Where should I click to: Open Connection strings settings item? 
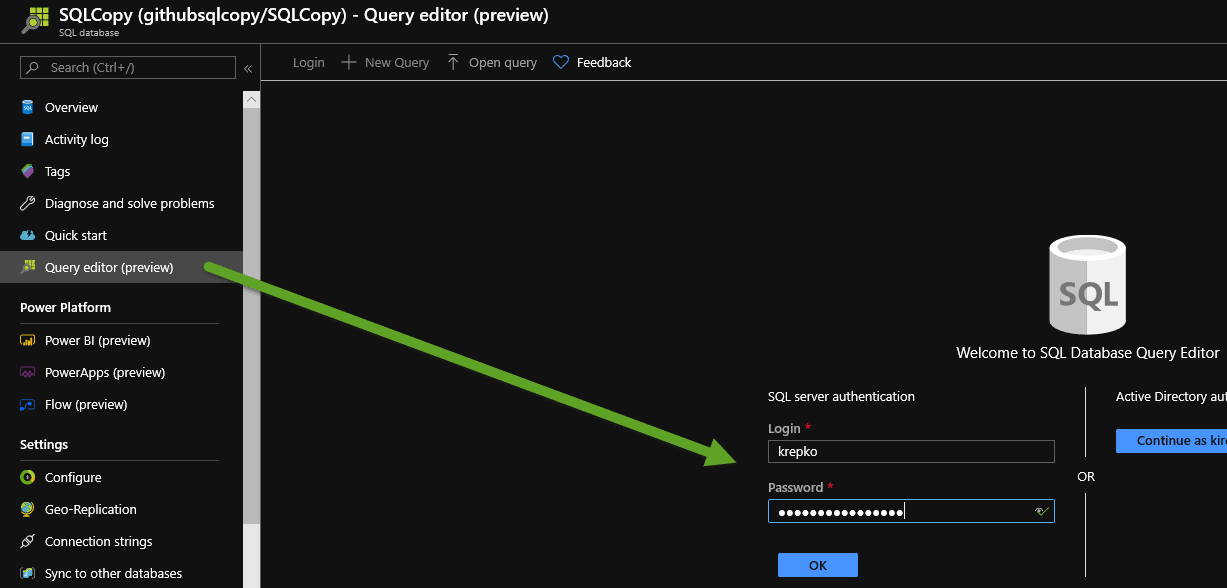98,541
